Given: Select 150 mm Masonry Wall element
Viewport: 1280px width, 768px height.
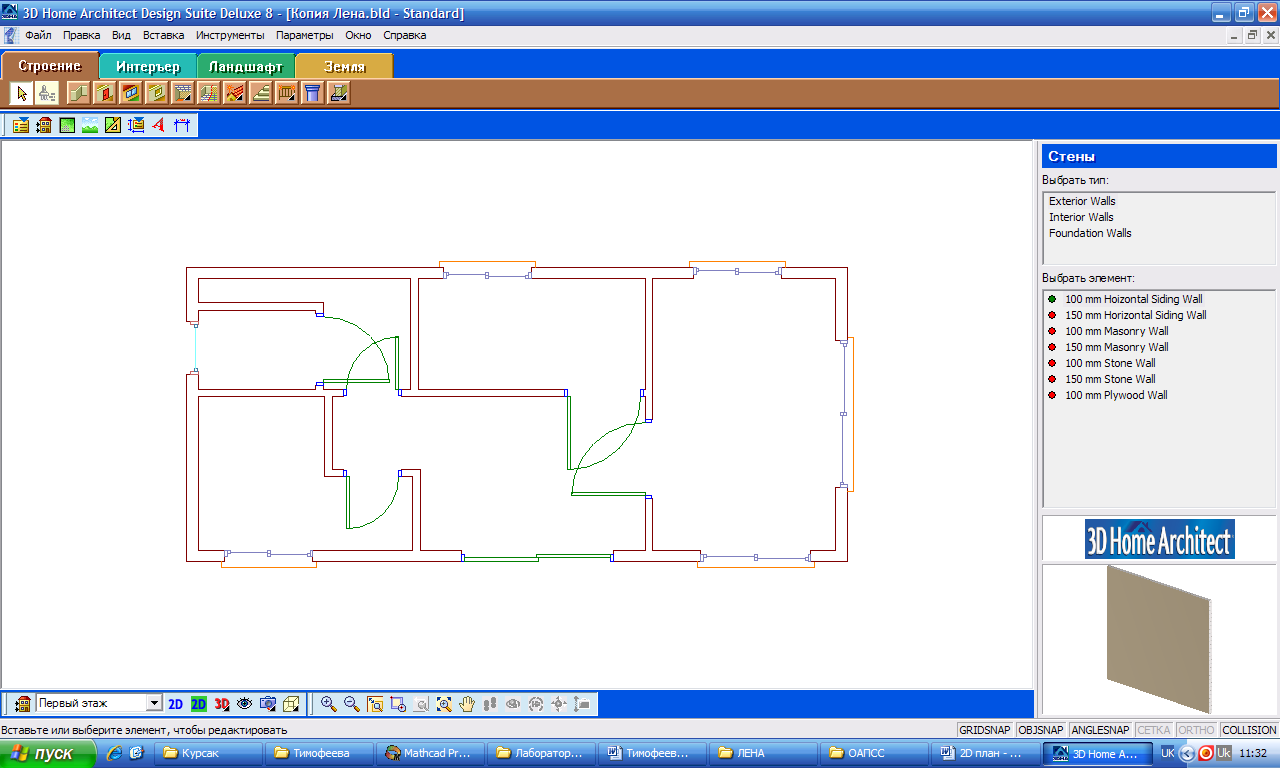Looking at the screenshot, I should (1116, 347).
